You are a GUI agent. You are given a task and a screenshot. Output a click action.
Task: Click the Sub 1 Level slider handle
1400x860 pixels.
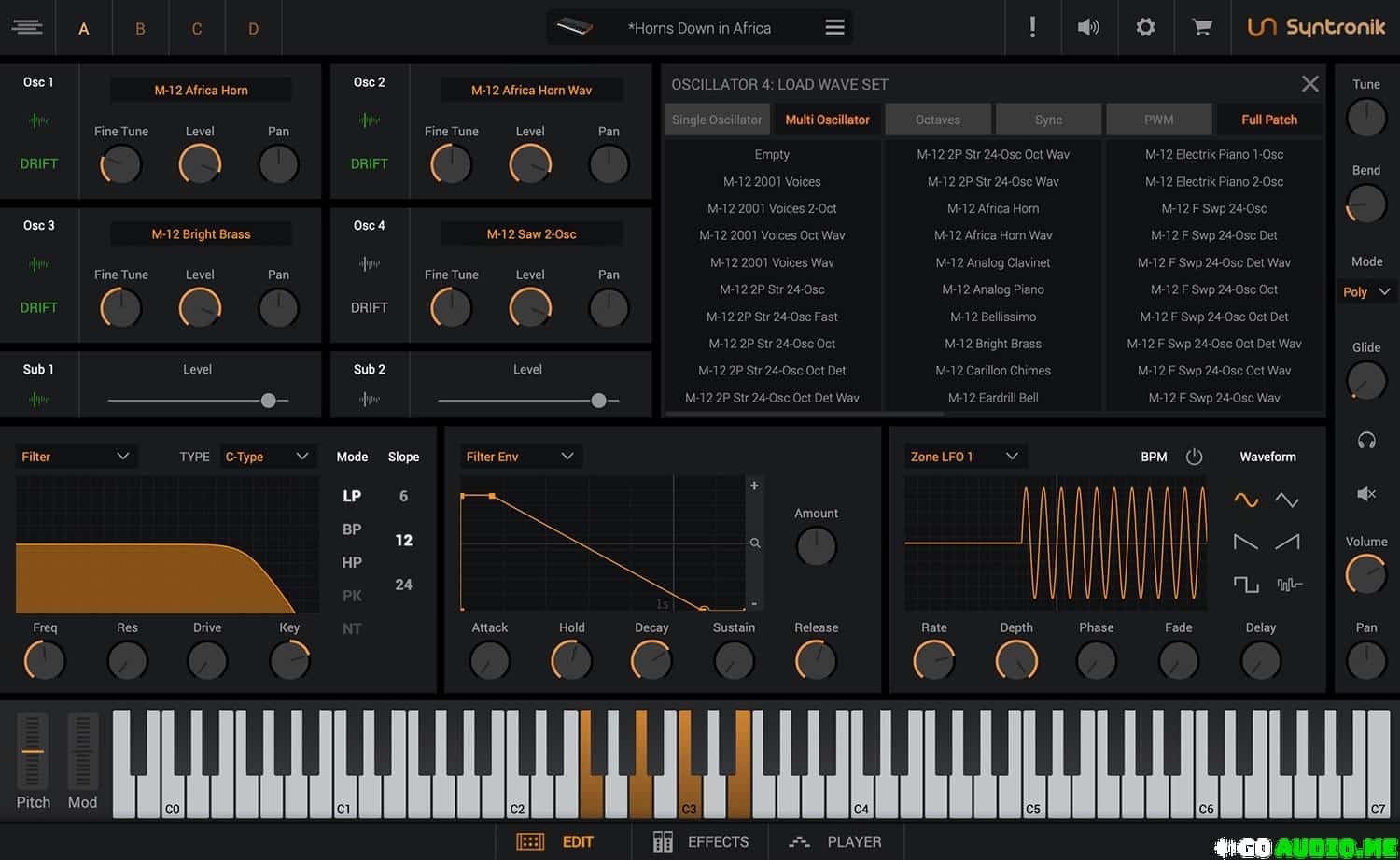269,401
